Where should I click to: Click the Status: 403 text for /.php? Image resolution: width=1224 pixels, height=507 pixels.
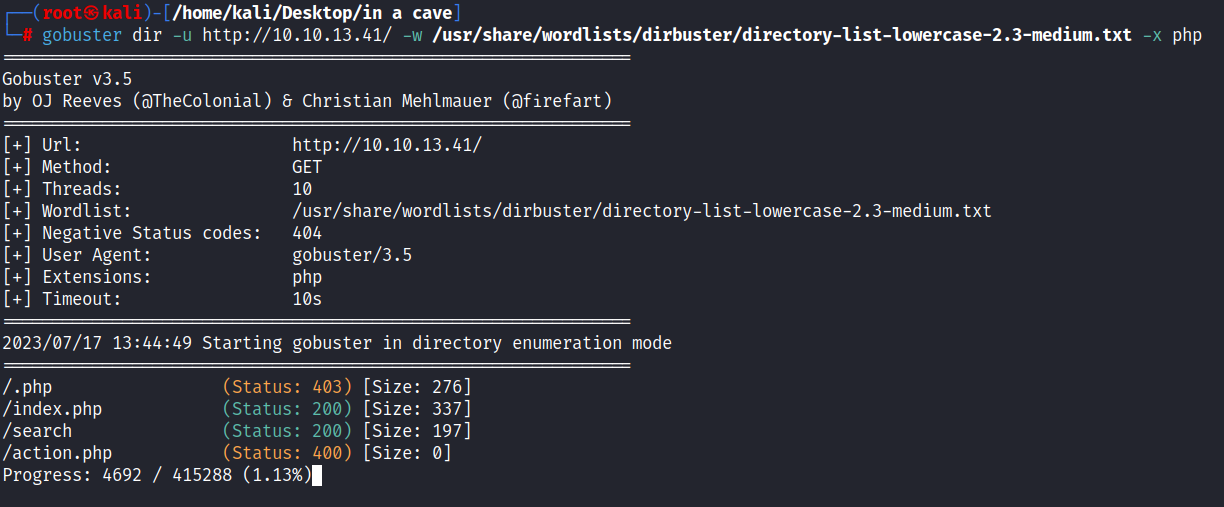tap(287, 387)
